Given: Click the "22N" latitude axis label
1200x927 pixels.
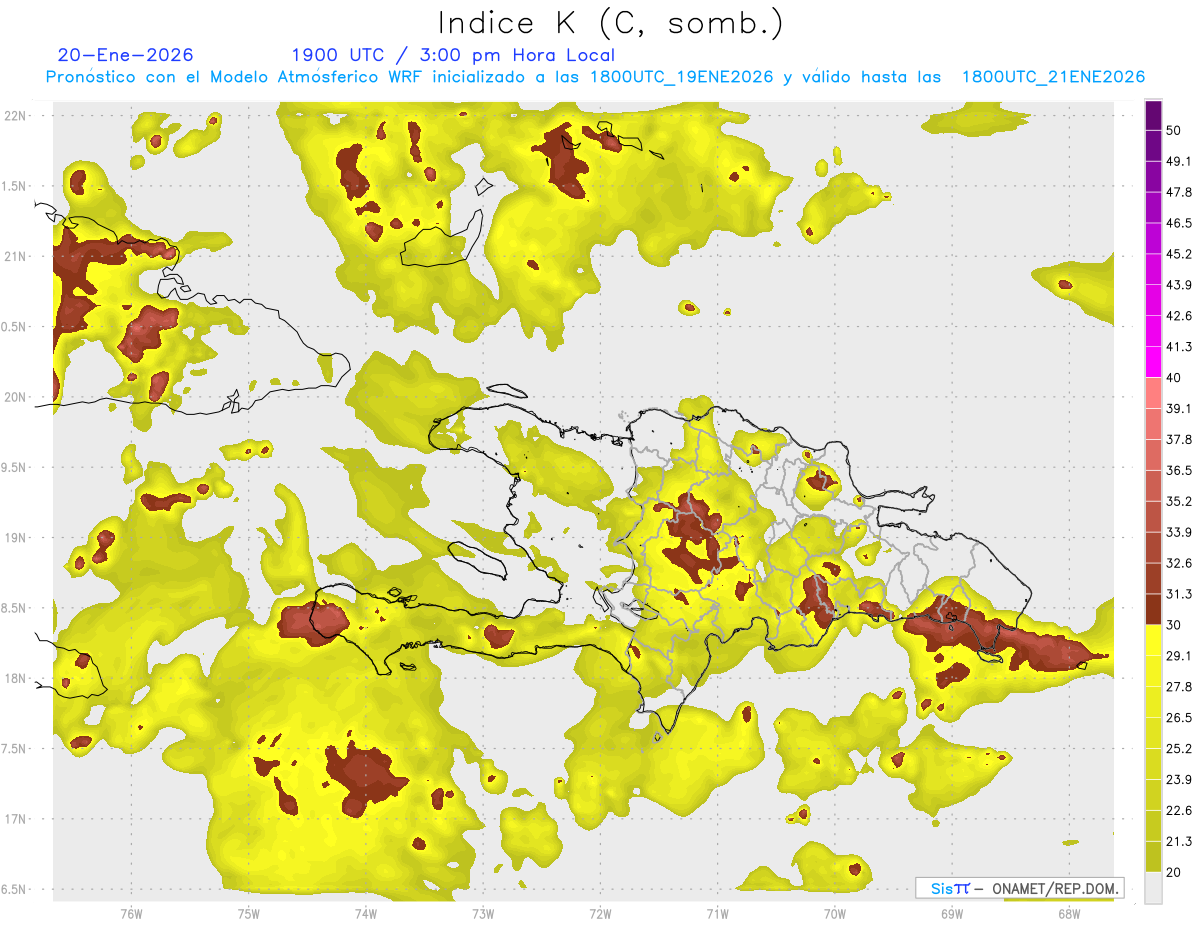Looking at the screenshot, I should click(x=17, y=115).
